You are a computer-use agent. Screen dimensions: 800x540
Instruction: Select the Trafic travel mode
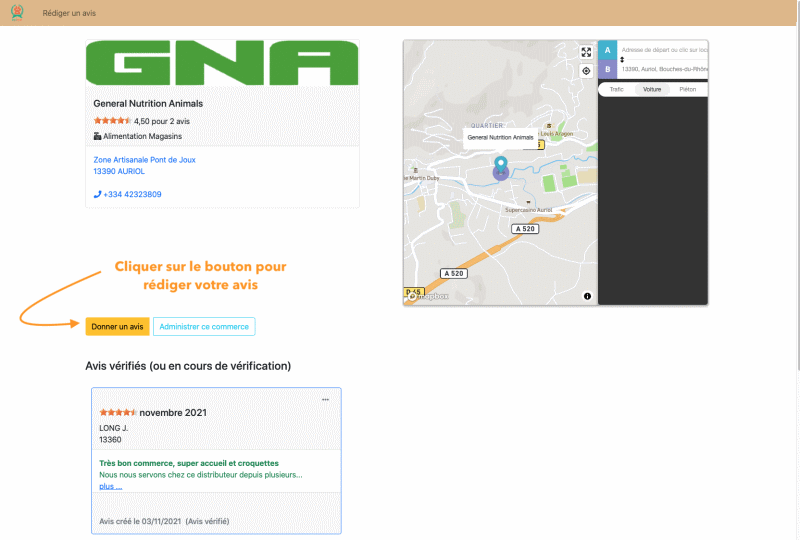pyautogui.click(x=616, y=89)
